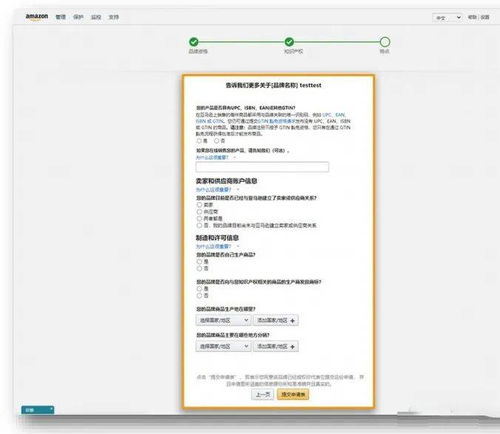Click the 帮助 link in the header

pos(472,17)
